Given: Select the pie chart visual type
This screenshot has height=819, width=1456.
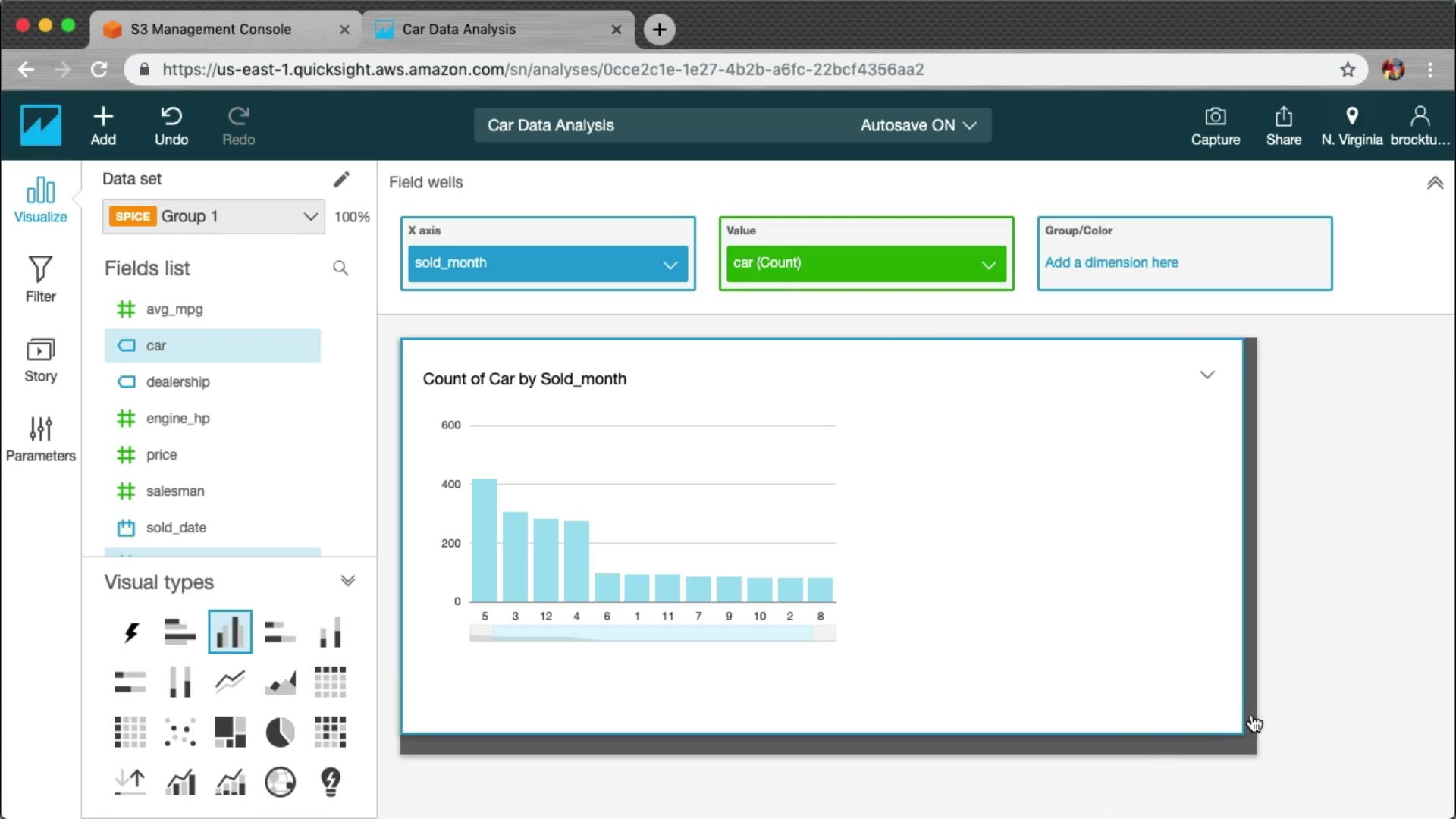Looking at the screenshot, I should 280,733.
